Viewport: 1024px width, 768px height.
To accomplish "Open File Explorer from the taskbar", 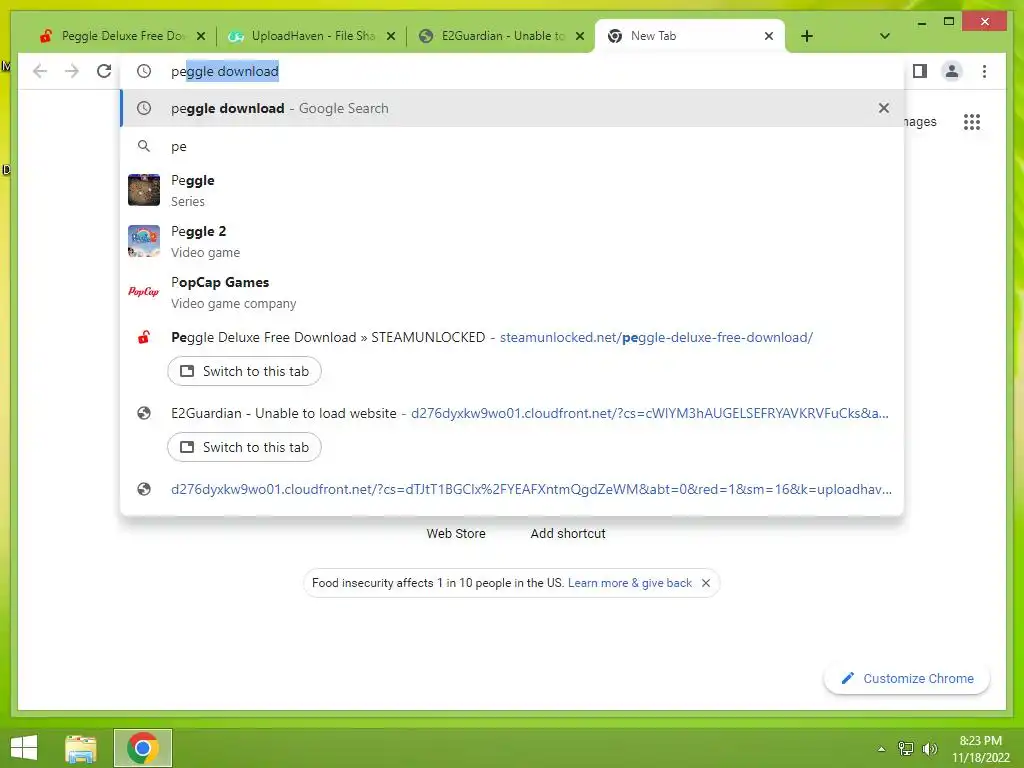I will [81, 748].
